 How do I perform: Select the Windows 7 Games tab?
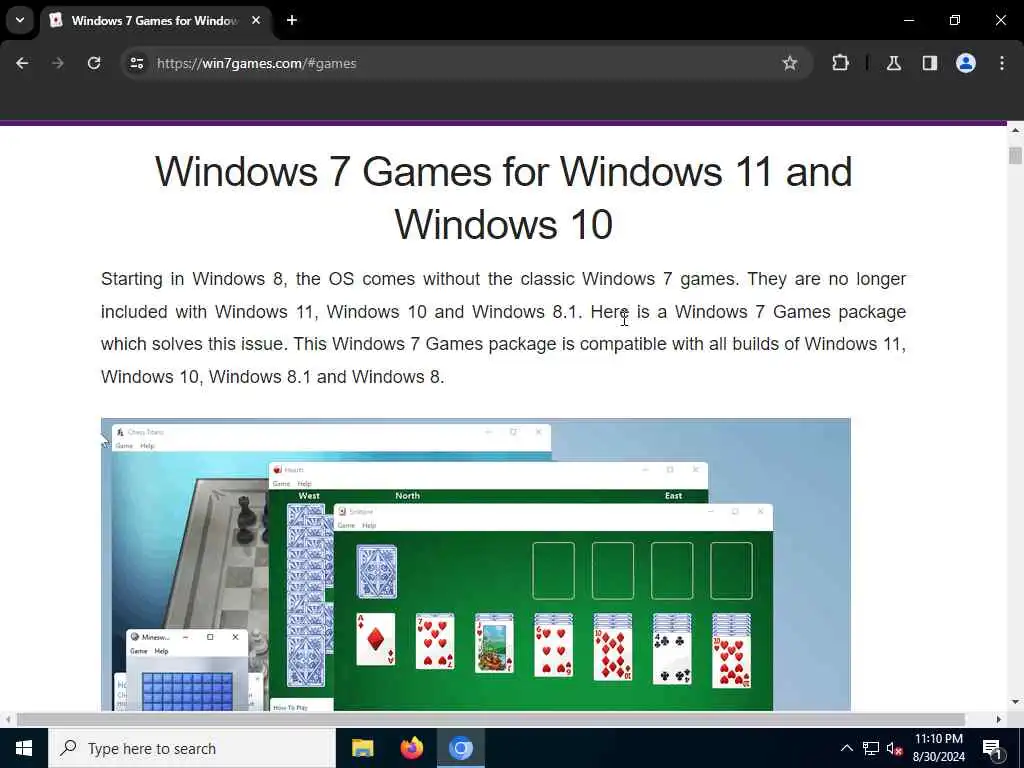point(155,20)
